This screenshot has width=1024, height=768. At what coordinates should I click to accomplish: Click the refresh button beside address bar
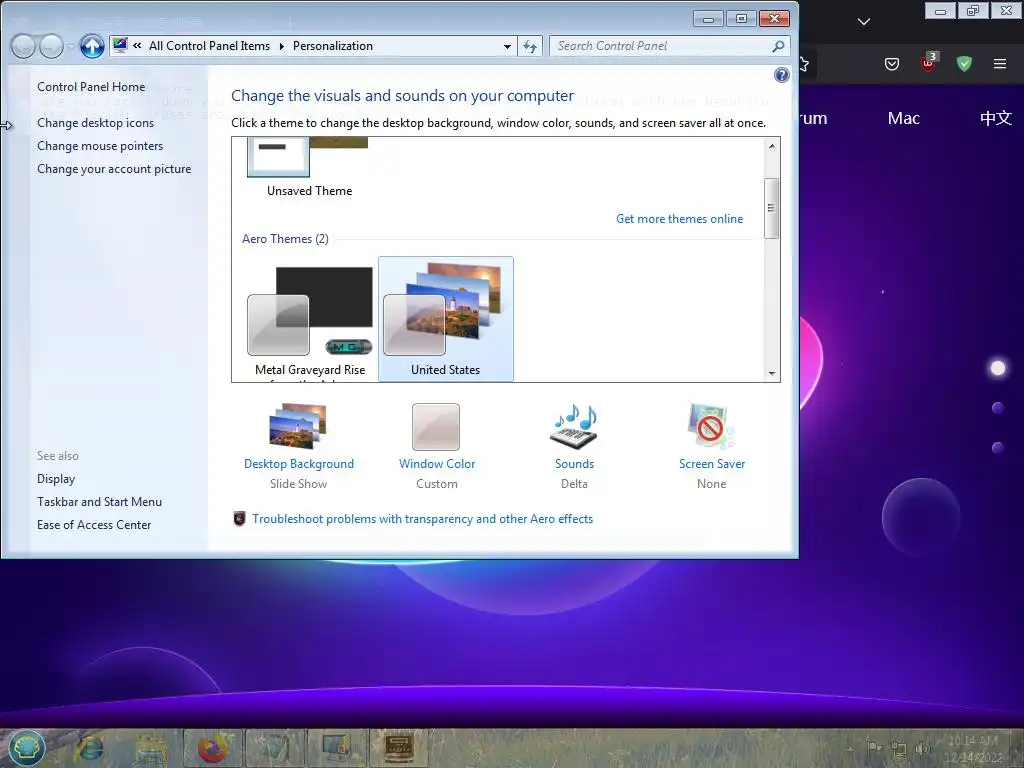[x=530, y=46]
